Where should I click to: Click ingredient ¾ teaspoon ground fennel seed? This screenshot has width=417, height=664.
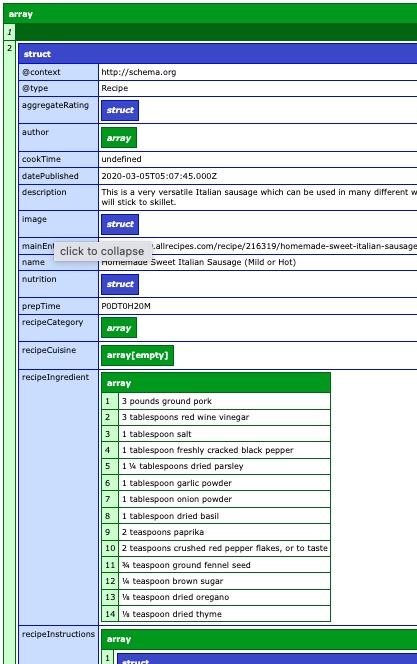point(186,565)
